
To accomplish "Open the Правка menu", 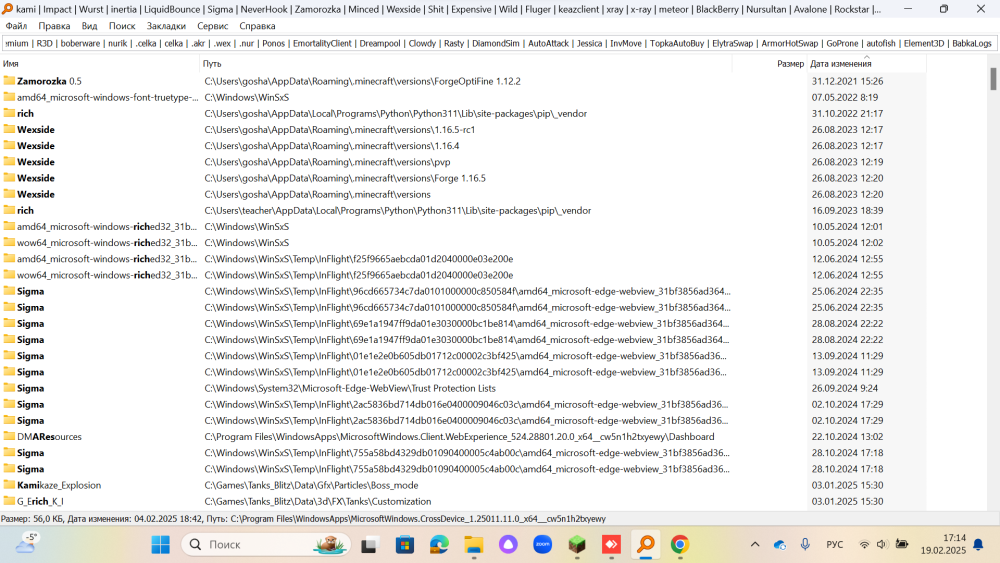I will (54, 26).
